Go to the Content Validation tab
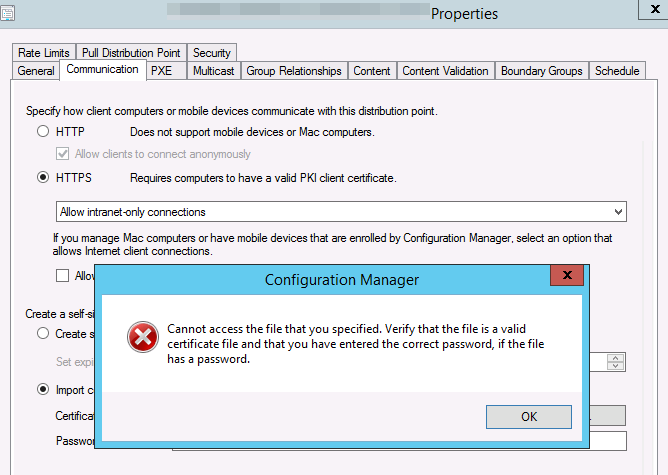The image size is (668, 475). [x=445, y=71]
